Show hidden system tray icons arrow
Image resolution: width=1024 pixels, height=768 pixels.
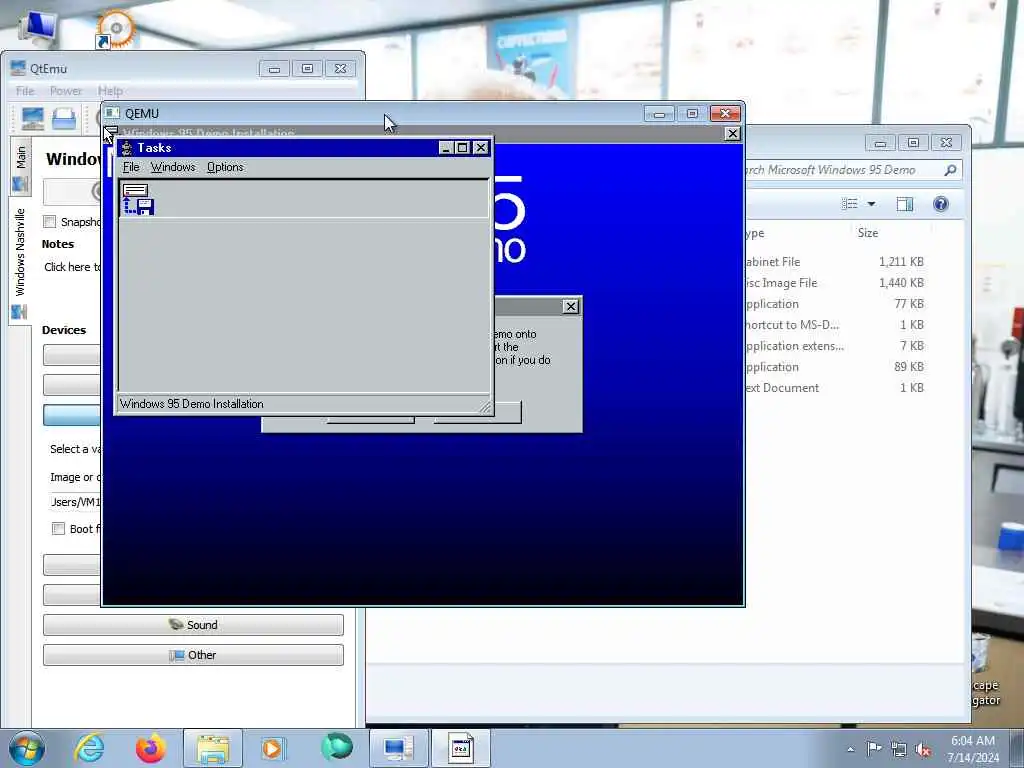click(x=850, y=750)
